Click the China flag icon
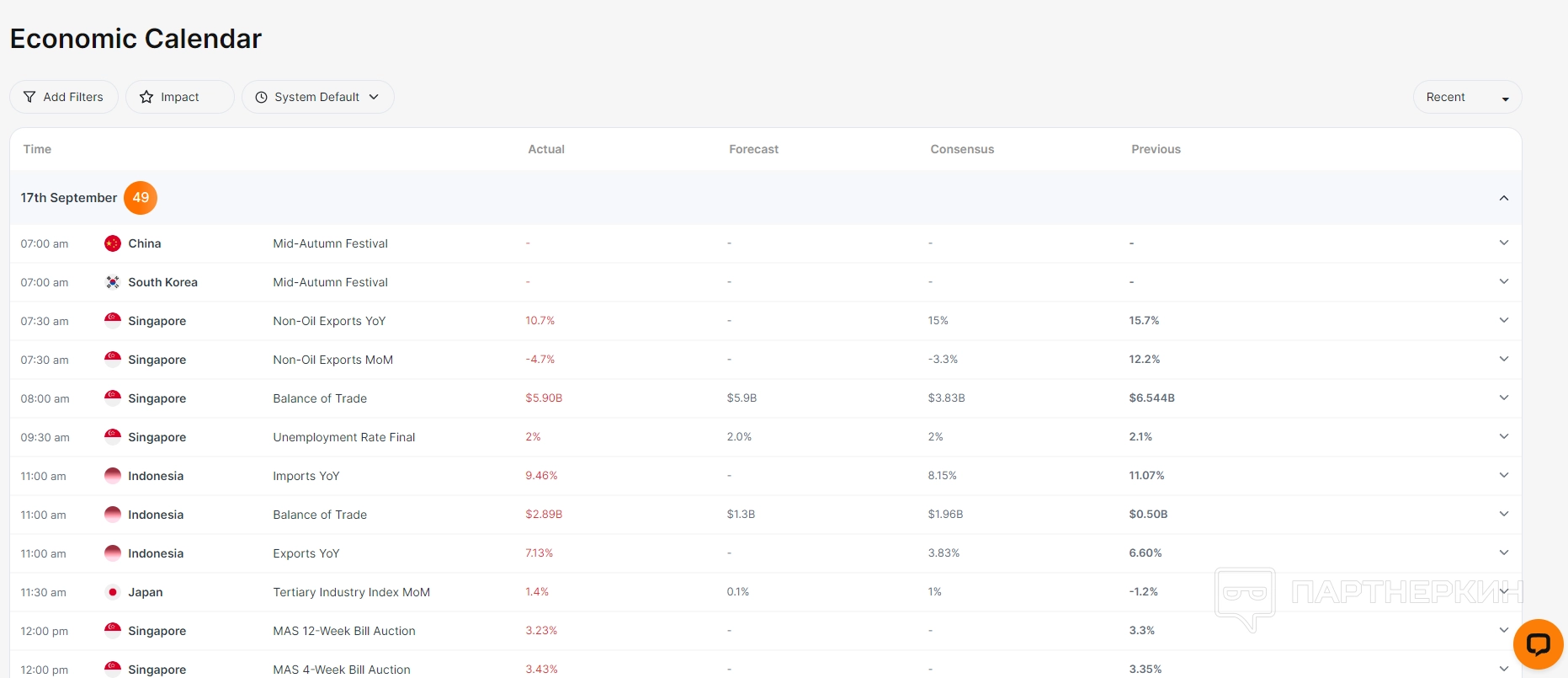Screen dimensions: 1568x678 113,243
